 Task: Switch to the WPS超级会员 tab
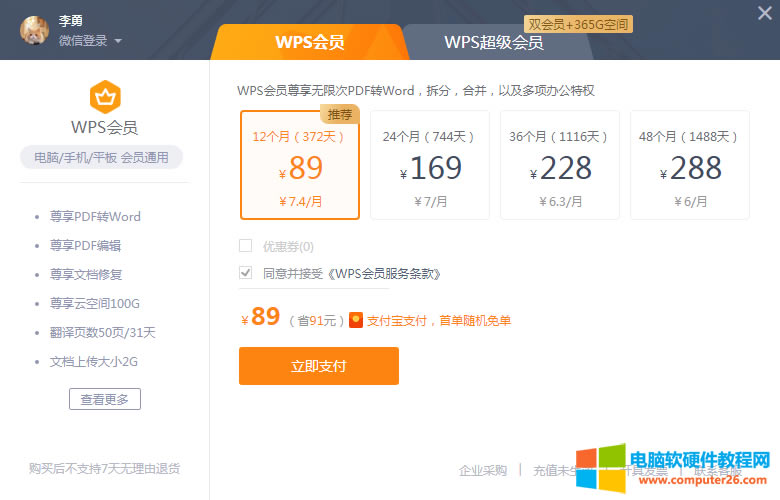(494, 43)
